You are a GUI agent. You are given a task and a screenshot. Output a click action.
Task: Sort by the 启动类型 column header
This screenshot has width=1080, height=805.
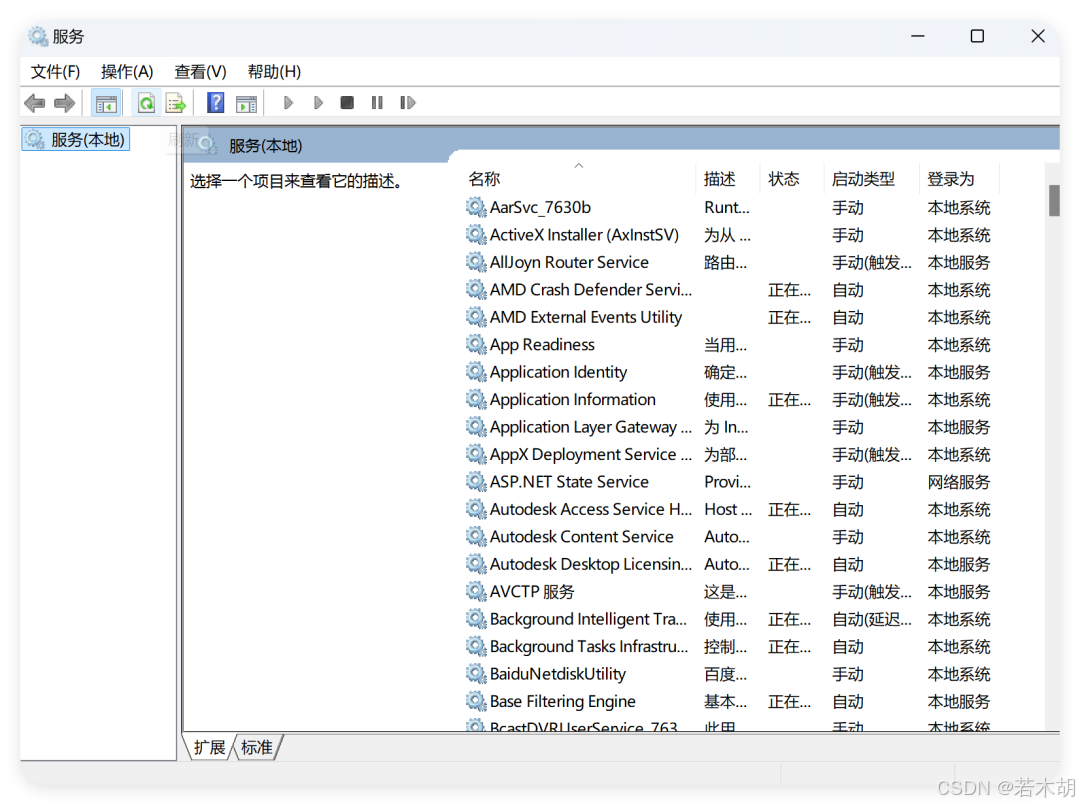pyautogui.click(x=872, y=179)
